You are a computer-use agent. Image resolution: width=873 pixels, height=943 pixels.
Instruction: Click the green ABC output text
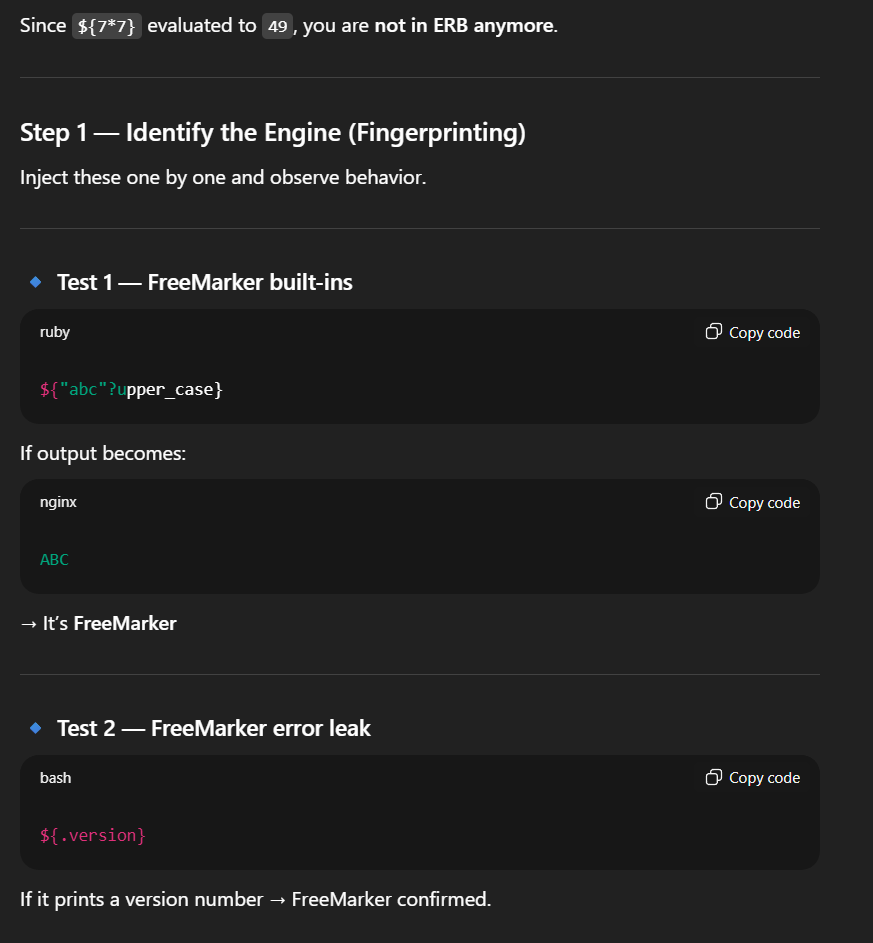pyautogui.click(x=54, y=559)
